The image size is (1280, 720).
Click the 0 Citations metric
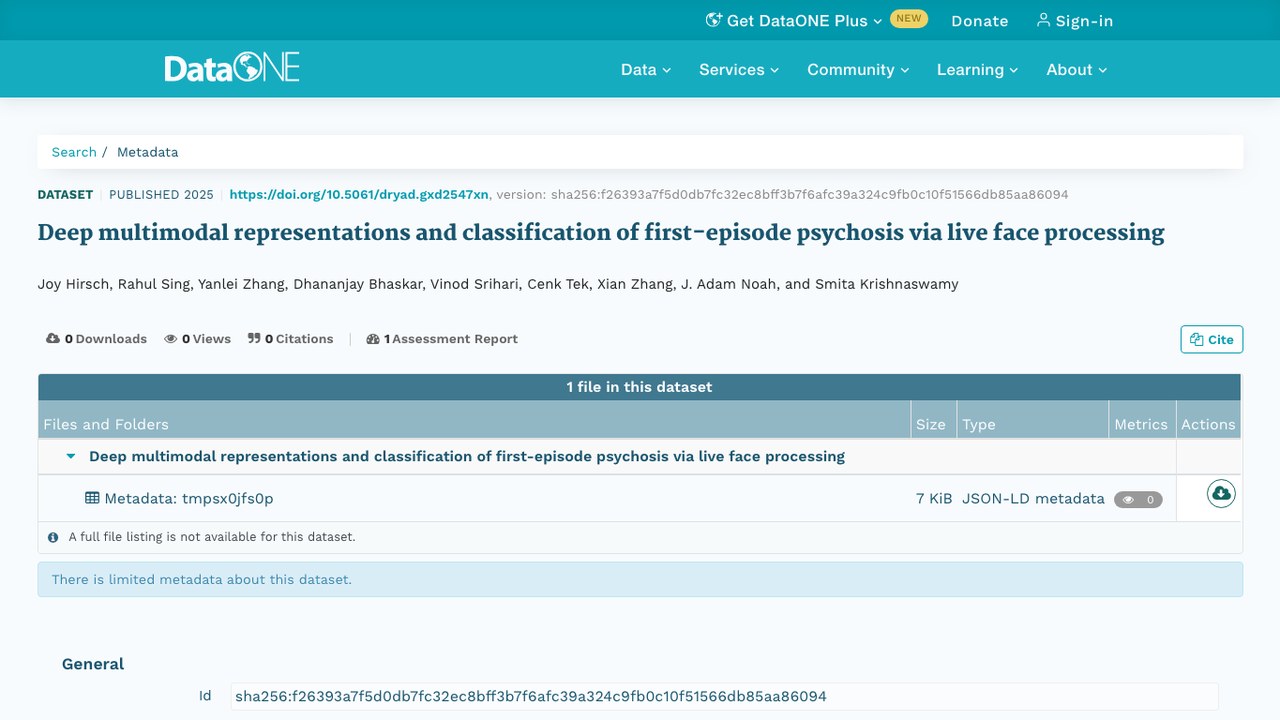pos(290,339)
